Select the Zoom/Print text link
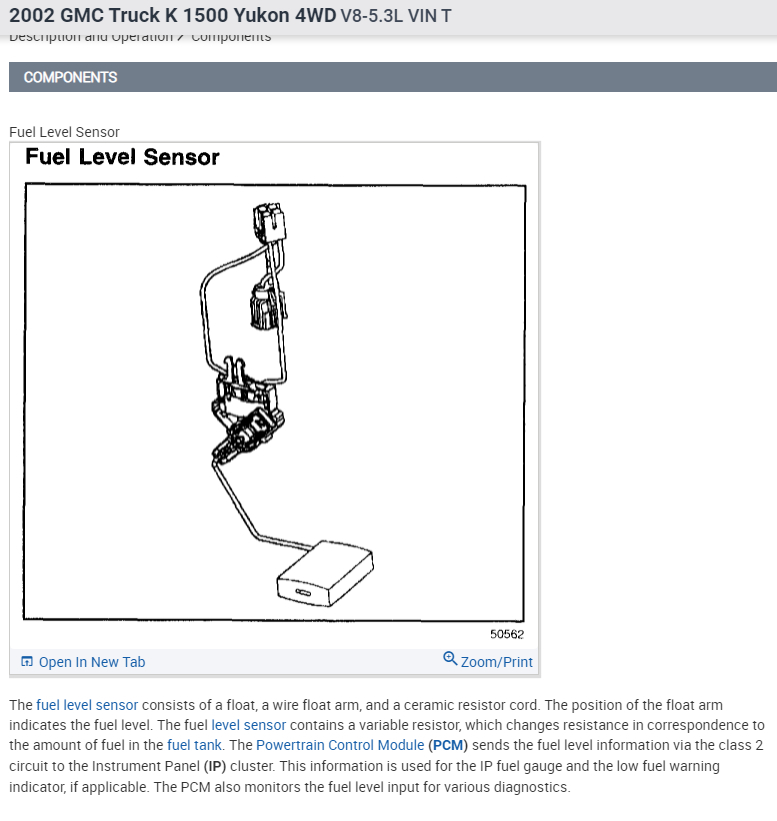Image resolution: width=777 pixels, height=821 pixels. (x=496, y=662)
